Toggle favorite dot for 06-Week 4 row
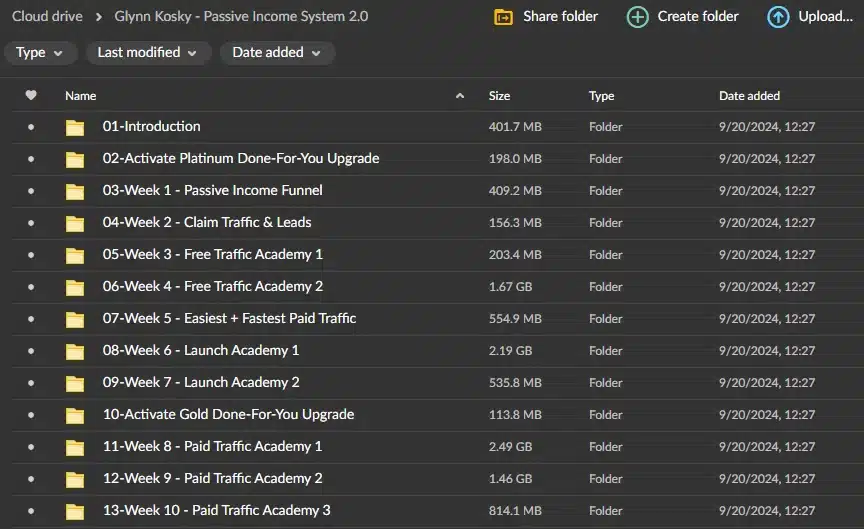 coord(31,287)
